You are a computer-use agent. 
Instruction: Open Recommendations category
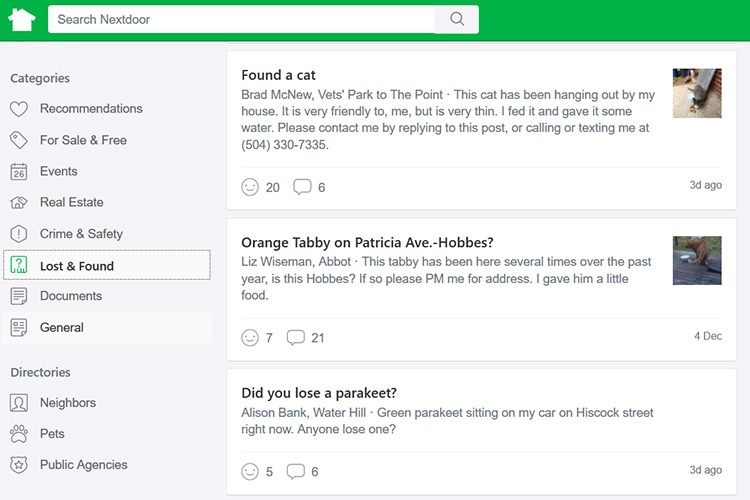(x=91, y=109)
